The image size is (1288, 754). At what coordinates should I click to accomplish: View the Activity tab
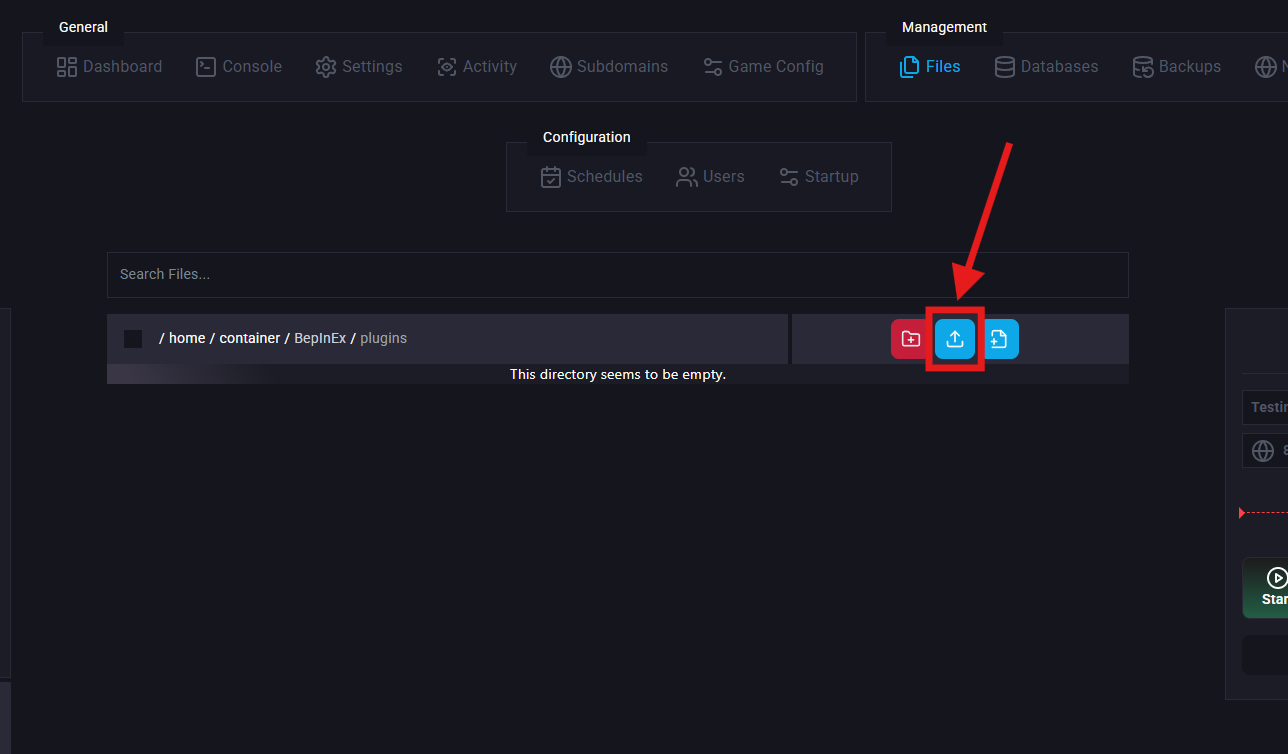477,67
